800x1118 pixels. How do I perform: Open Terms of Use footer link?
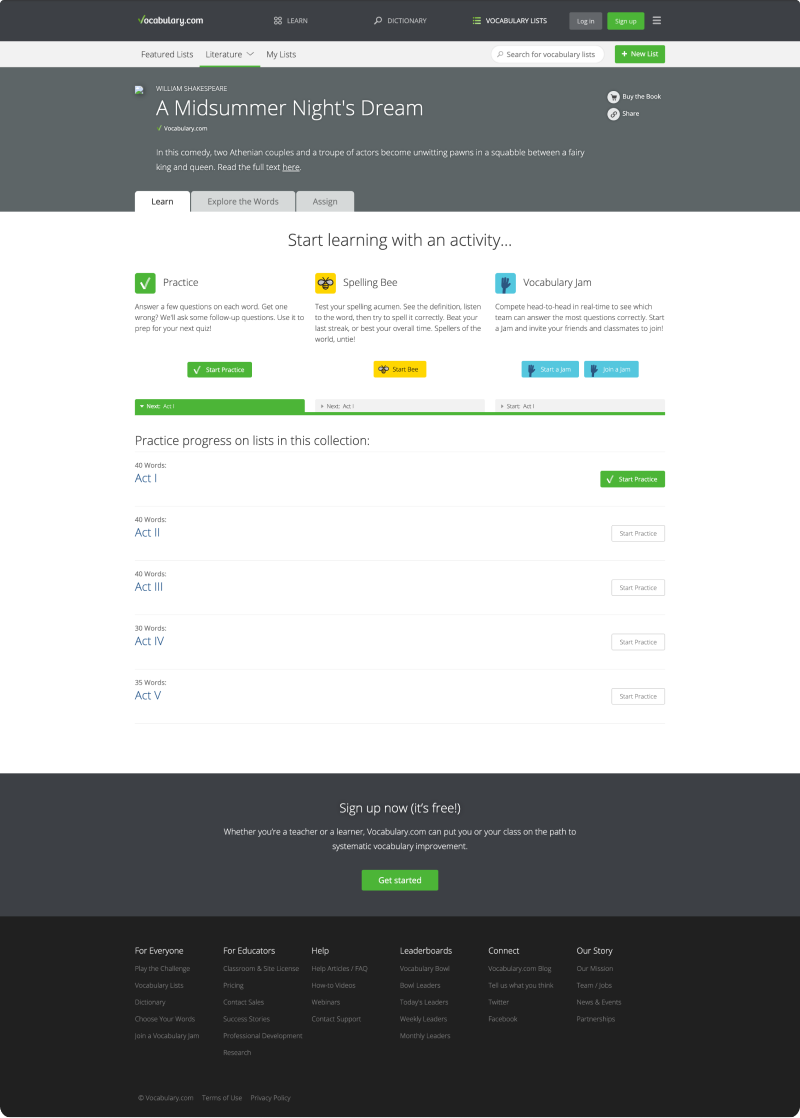tap(222, 1098)
